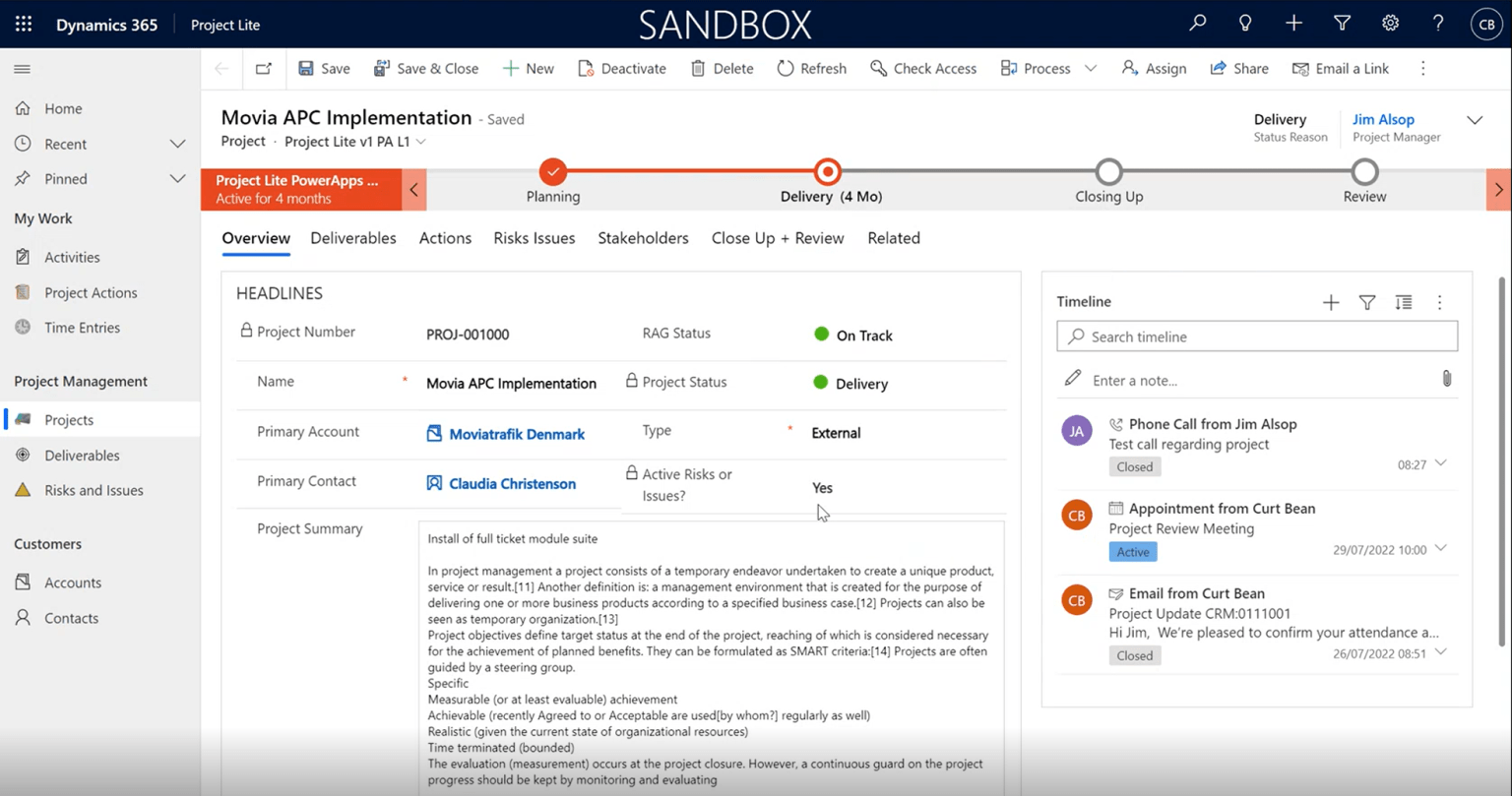Open the settings gear in top bar
The height and width of the screenshot is (796, 1512).
(x=1390, y=24)
